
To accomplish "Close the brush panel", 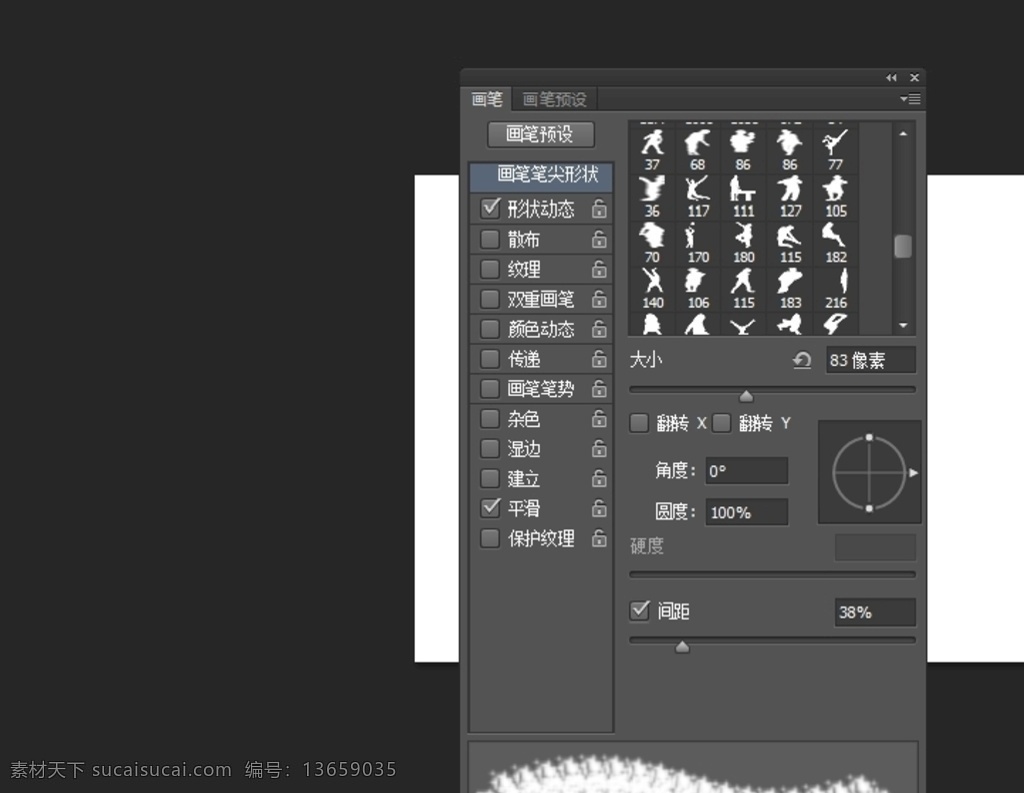I will tap(914, 78).
